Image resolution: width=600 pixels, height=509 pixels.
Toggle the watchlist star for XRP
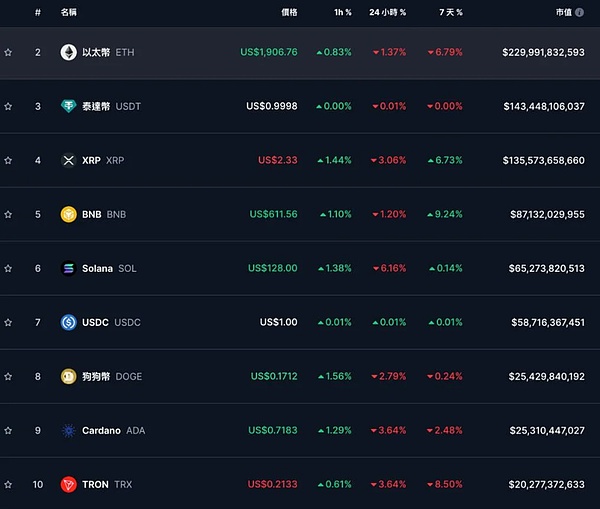pos(8,160)
